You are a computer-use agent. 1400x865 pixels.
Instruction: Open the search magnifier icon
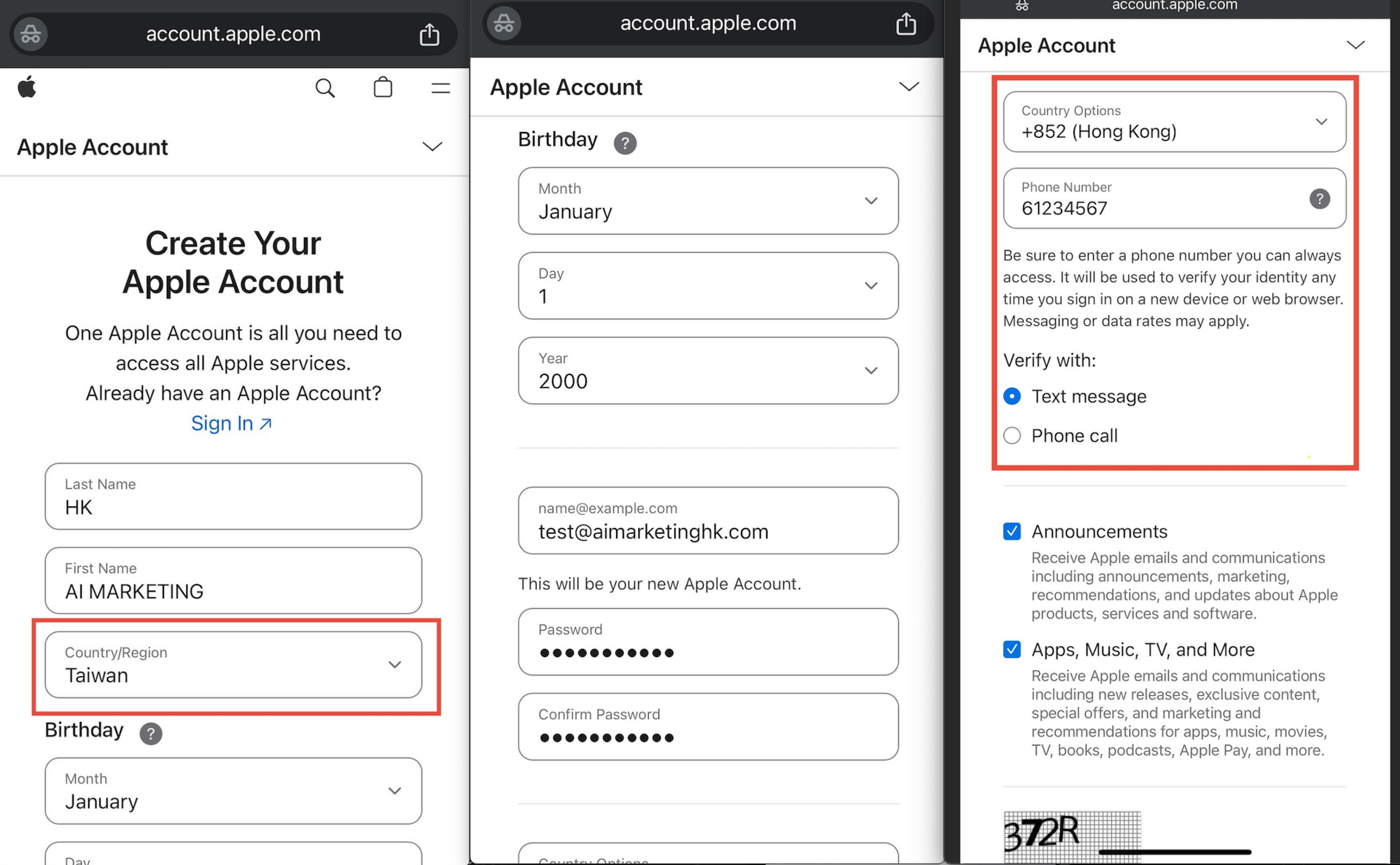(324, 88)
